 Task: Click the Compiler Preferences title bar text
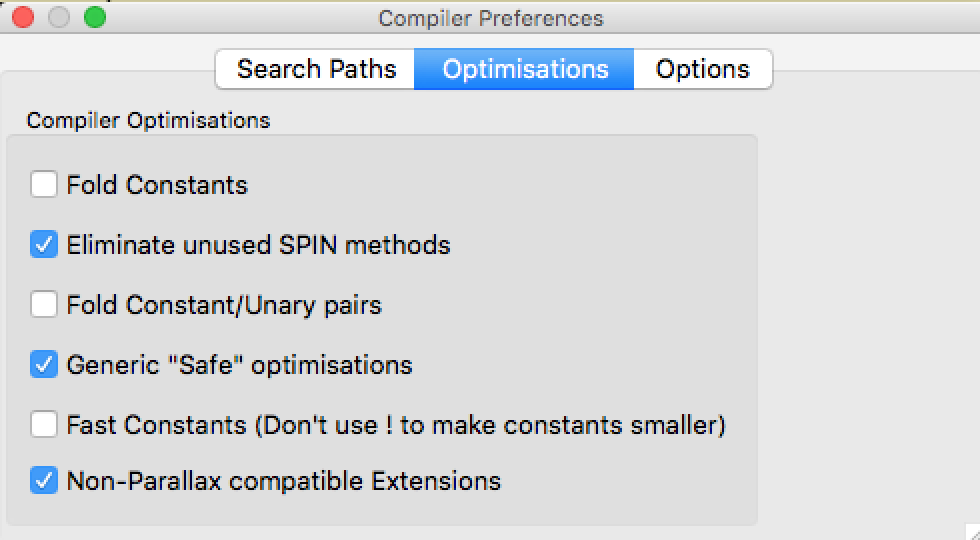click(x=490, y=18)
